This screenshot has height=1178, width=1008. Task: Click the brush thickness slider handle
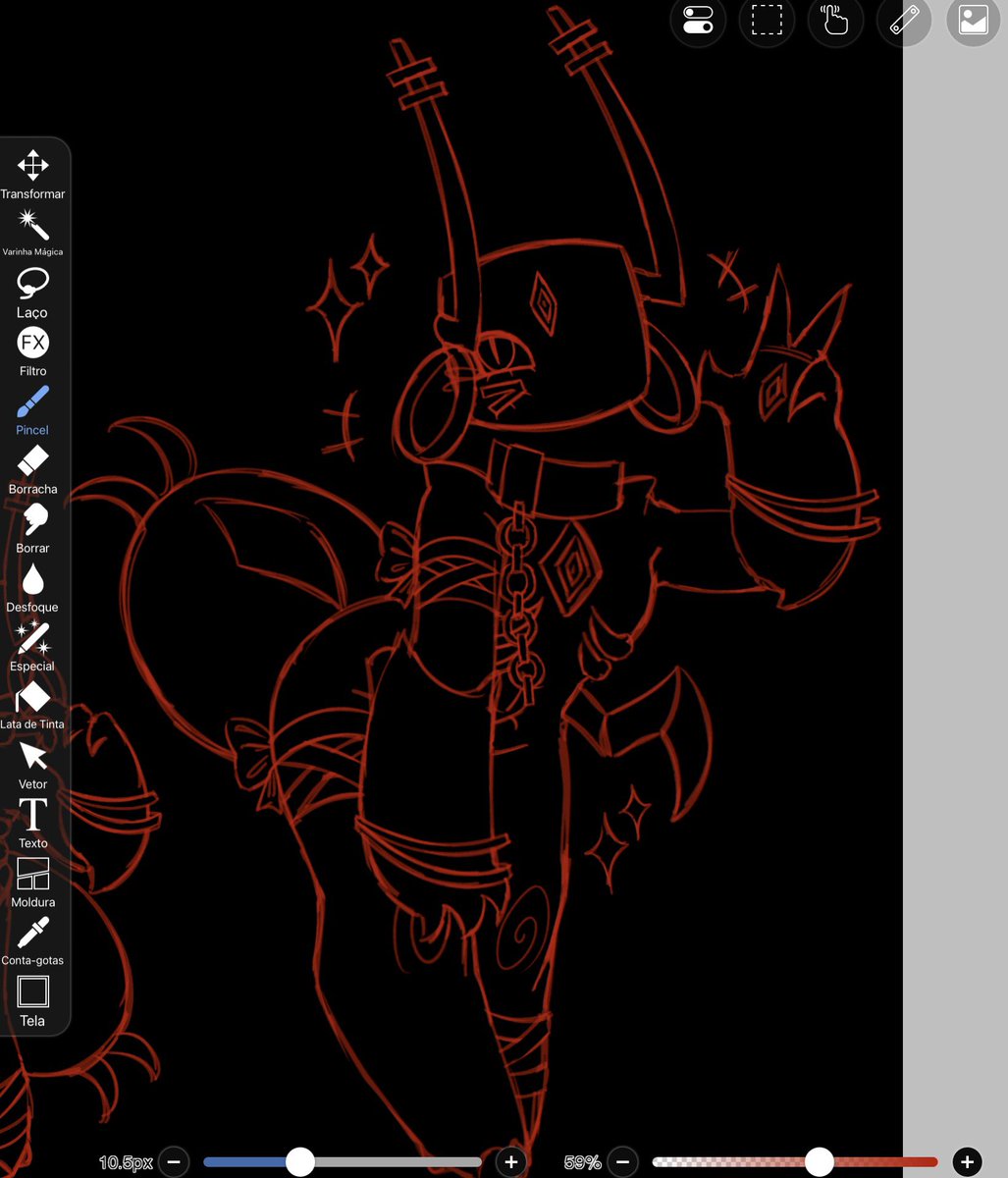[x=299, y=1162]
